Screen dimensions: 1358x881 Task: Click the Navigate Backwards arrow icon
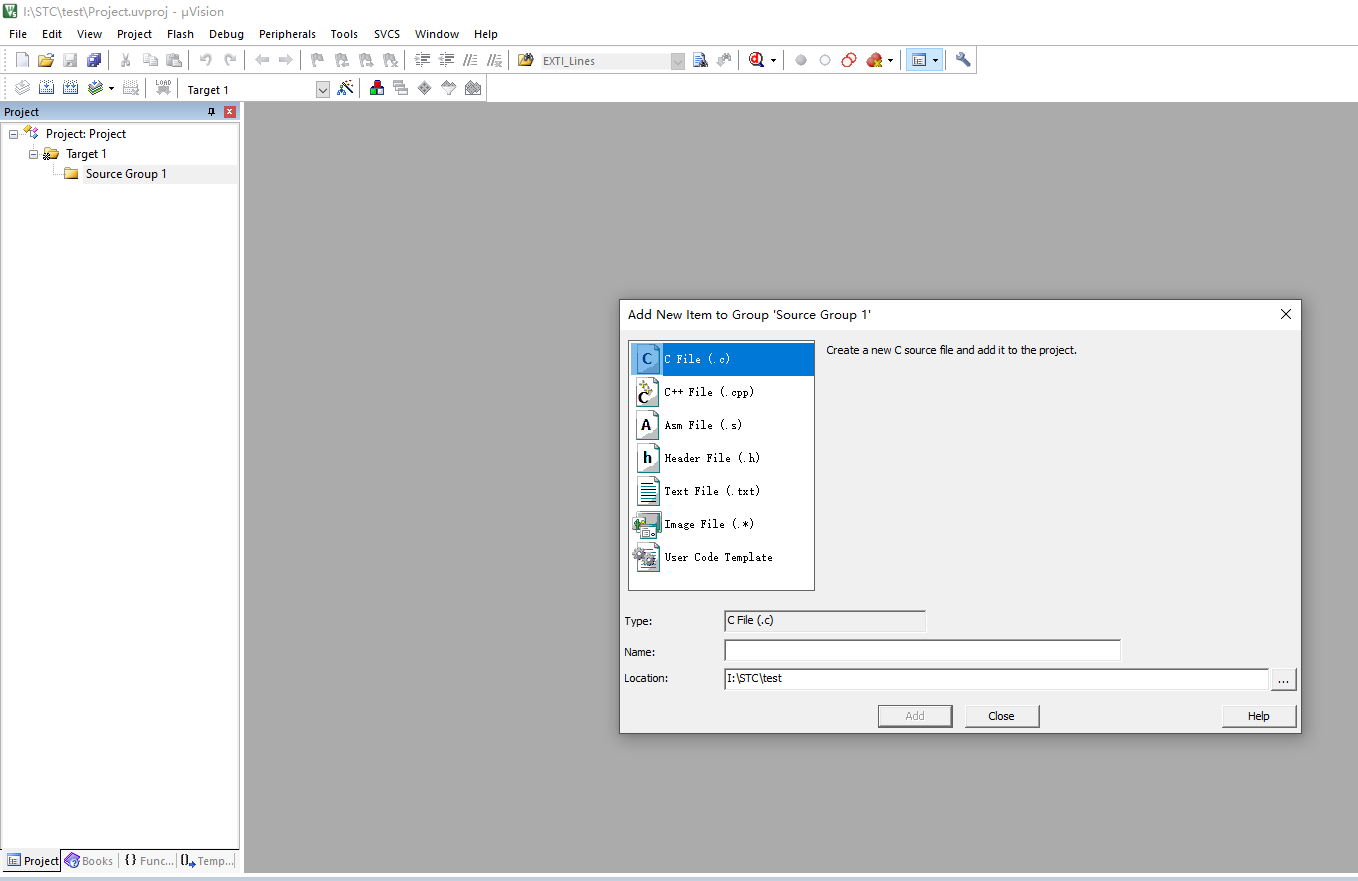pos(262,60)
